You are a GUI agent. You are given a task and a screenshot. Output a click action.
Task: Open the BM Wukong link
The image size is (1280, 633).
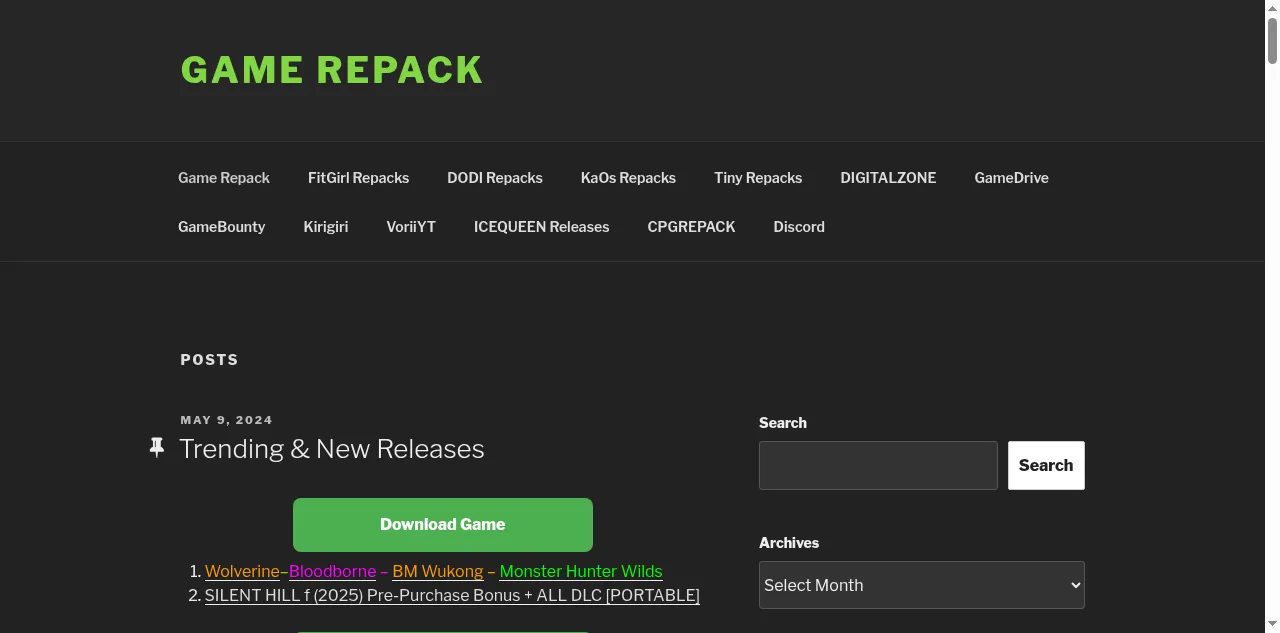click(438, 572)
